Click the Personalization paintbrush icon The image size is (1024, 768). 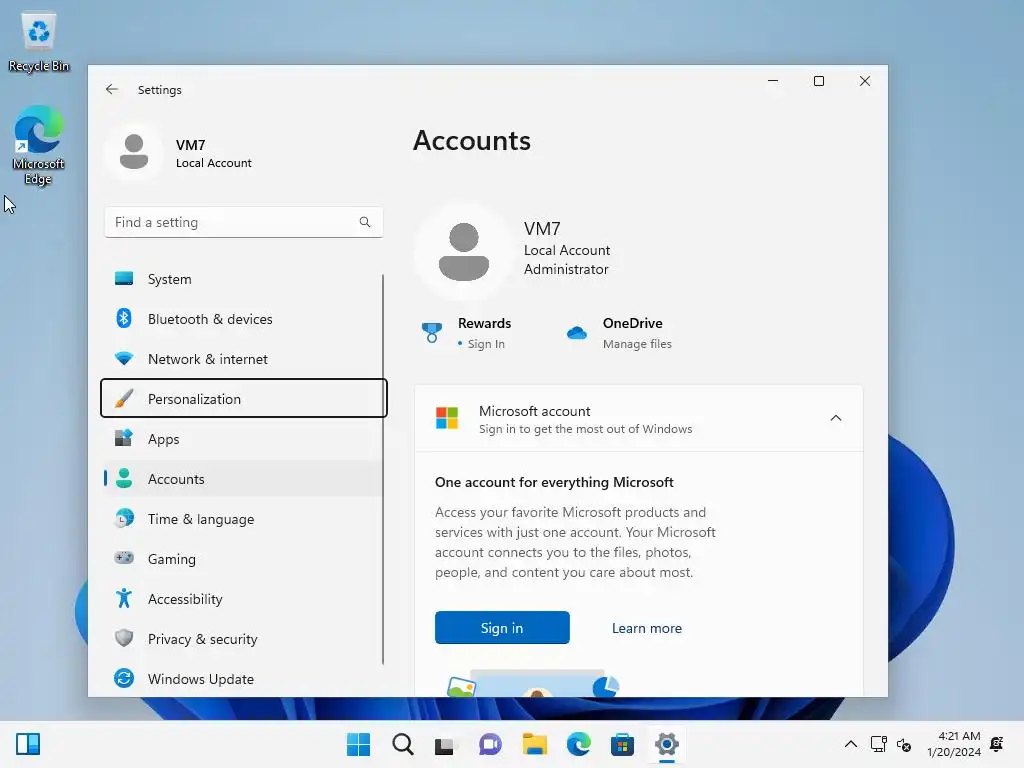click(x=124, y=398)
